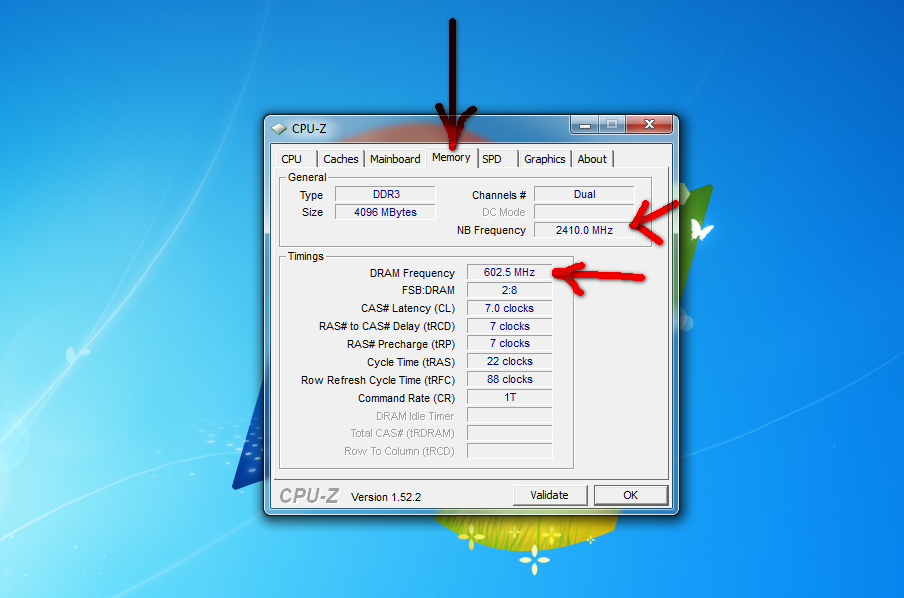Click the 1T Command Rate value
The width and height of the screenshot is (904, 598).
509,397
